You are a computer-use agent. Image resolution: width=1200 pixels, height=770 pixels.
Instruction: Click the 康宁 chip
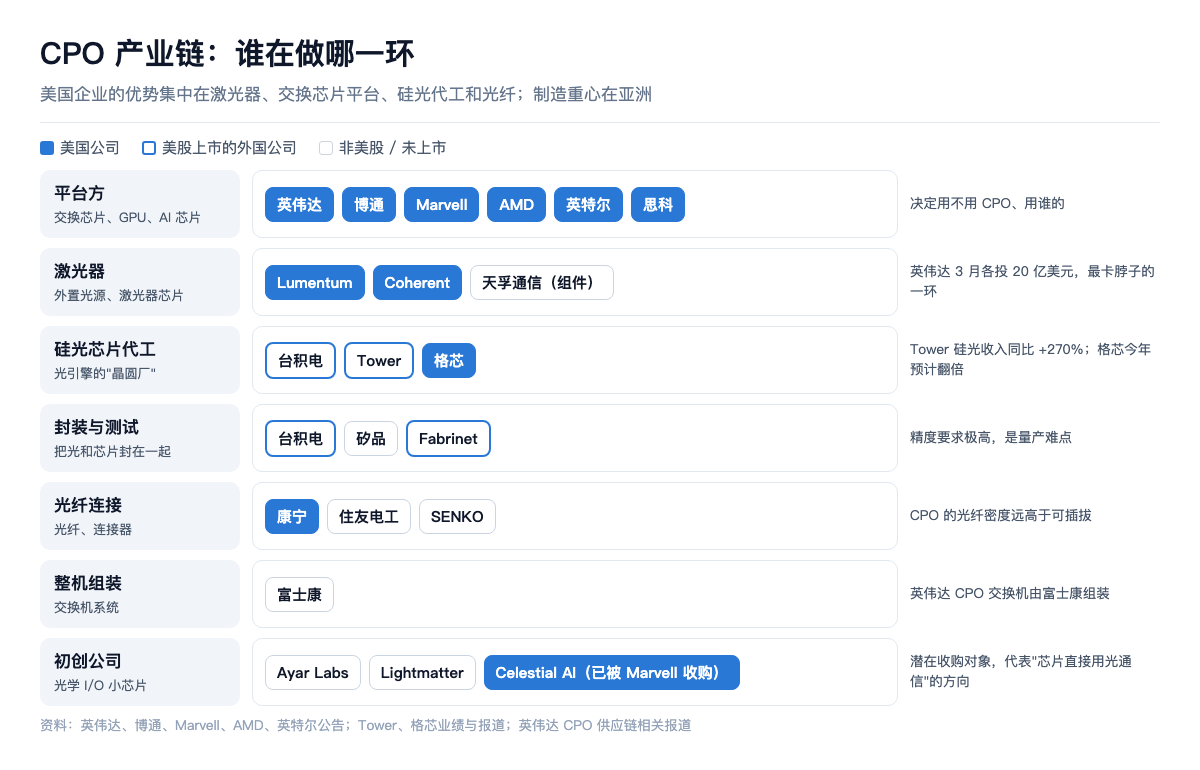[x=292, y=516]
